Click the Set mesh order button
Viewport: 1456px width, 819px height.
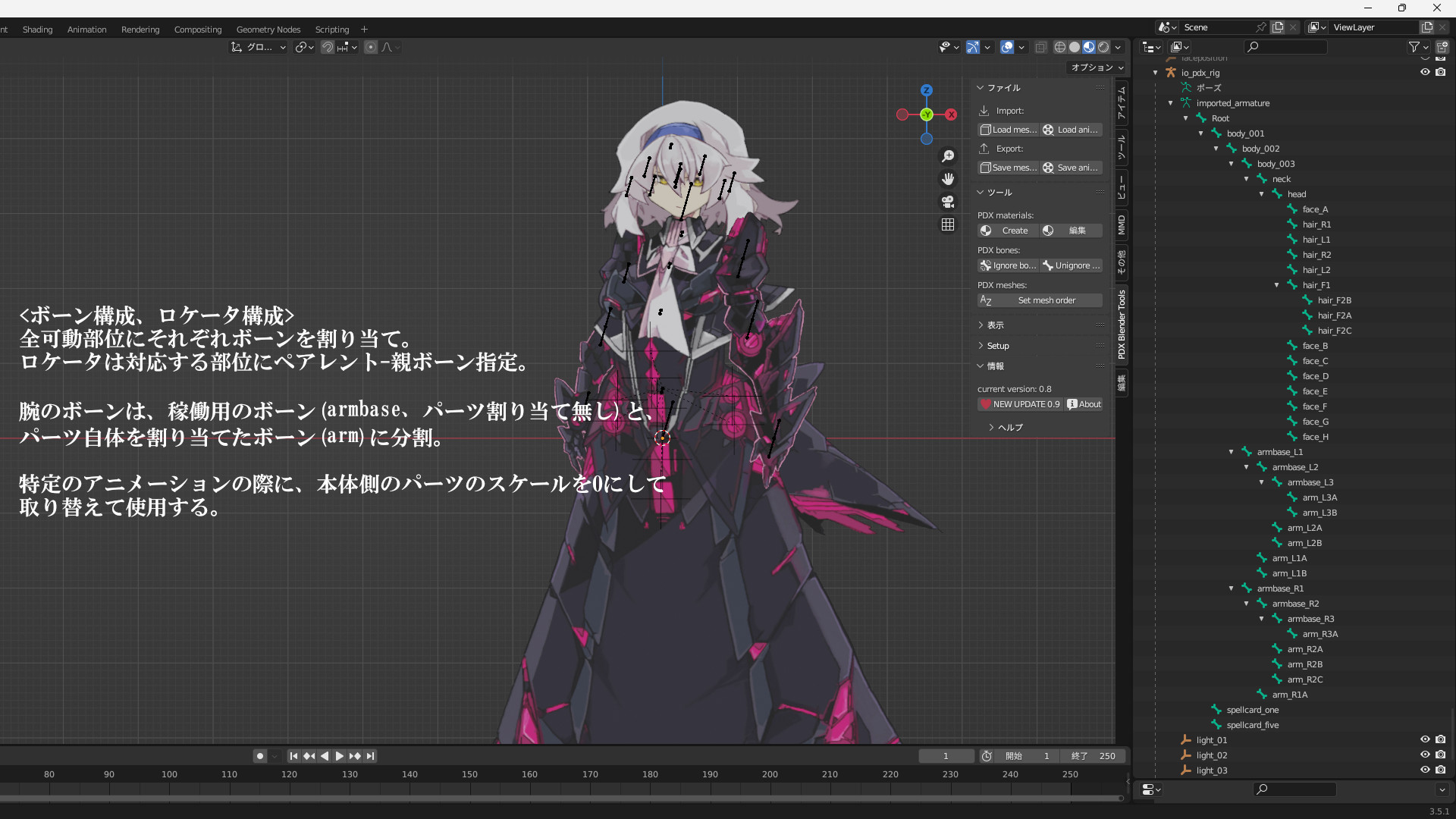point(1040,300)
